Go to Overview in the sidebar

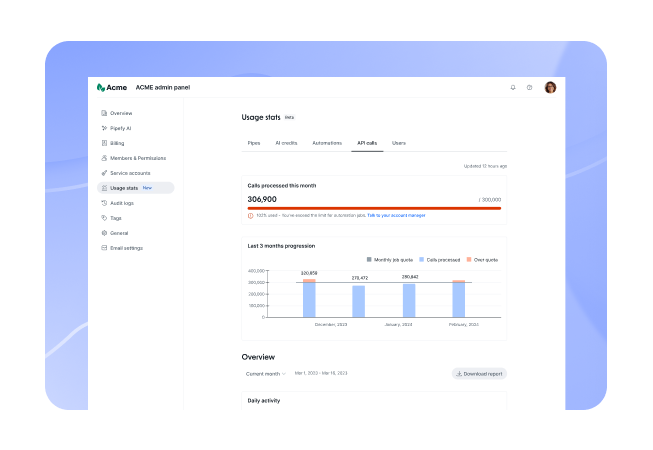(x=120, y=113)
